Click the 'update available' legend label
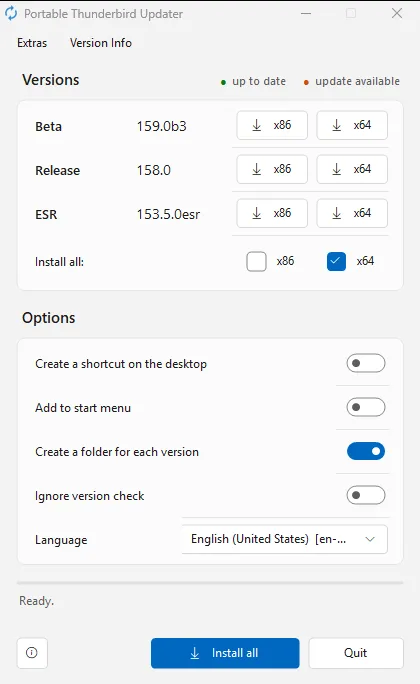The image size is (420, 684). coord(357,82)
